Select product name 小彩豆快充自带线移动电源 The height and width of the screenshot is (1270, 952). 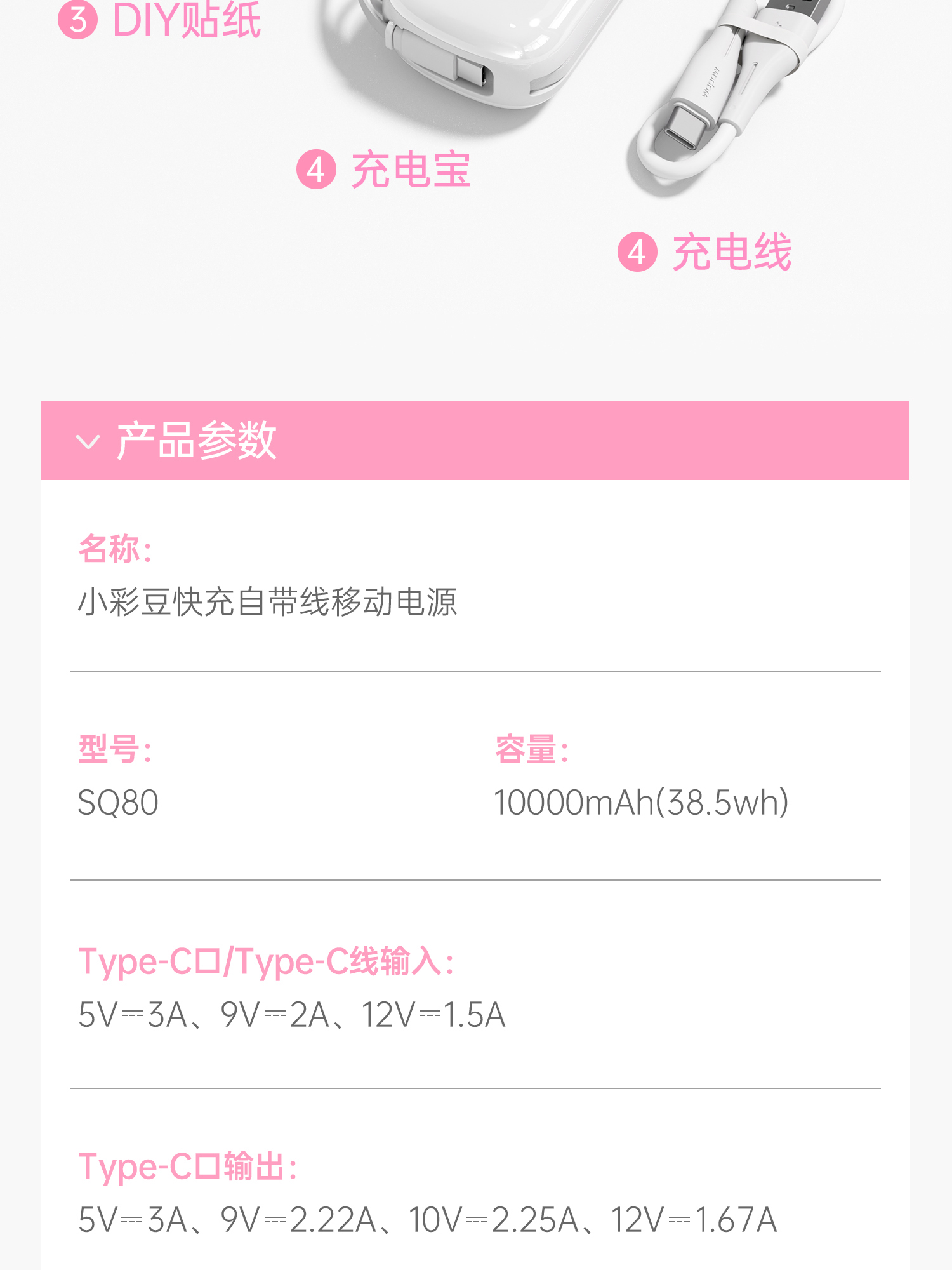click(267, 602)
